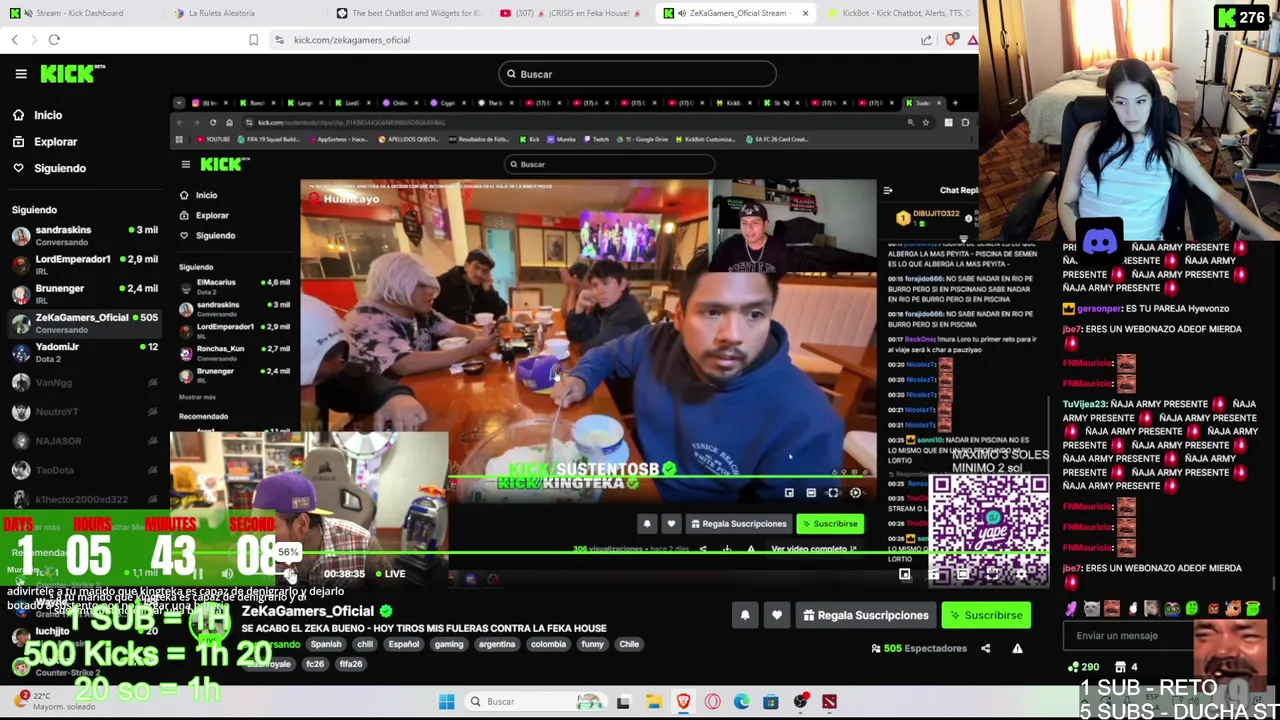1280x720 pixels.
Task: Bookmark this page with the bookmark icon
Action: tap(253, 40)
